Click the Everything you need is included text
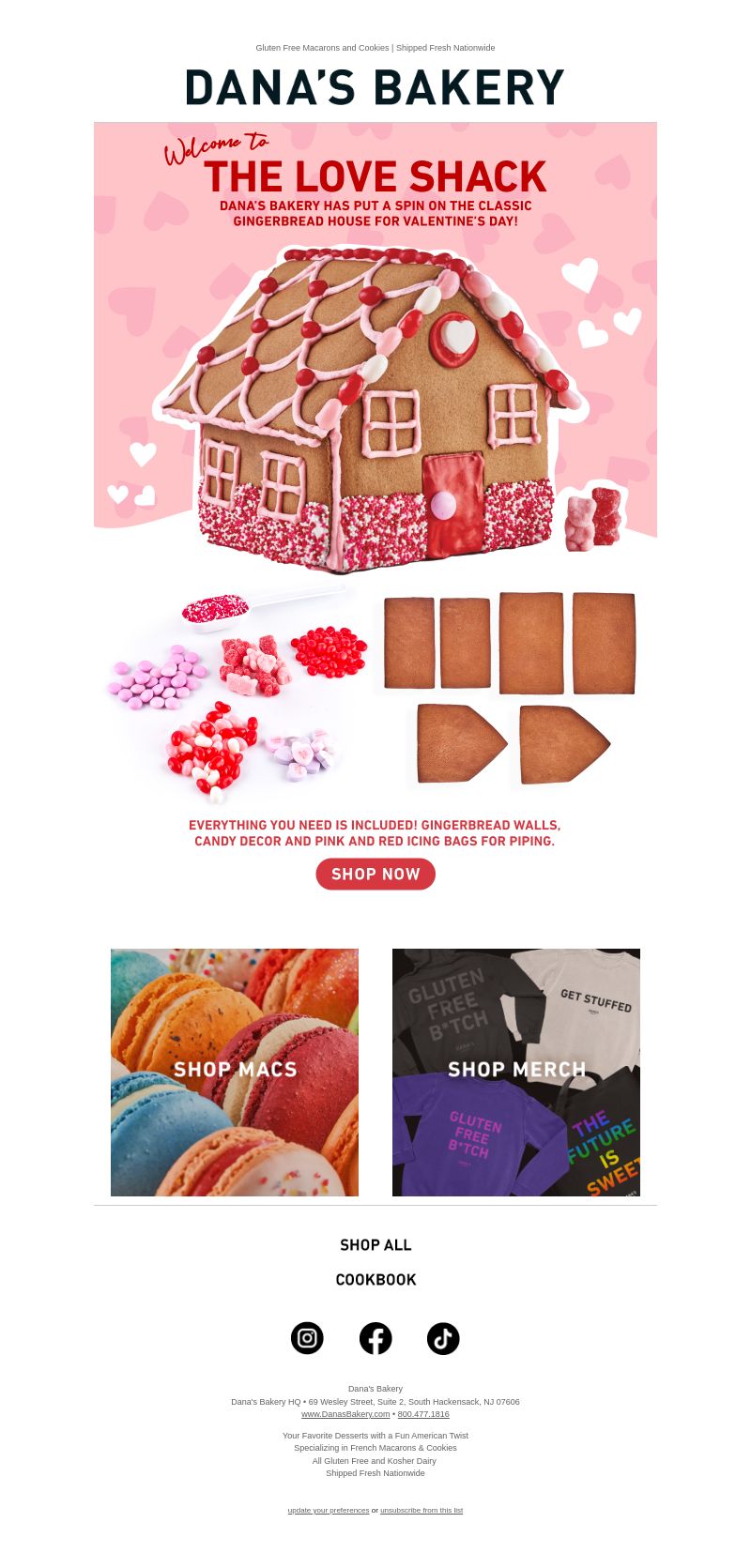The image size is (751, 1568). click(x=375, y=833)
